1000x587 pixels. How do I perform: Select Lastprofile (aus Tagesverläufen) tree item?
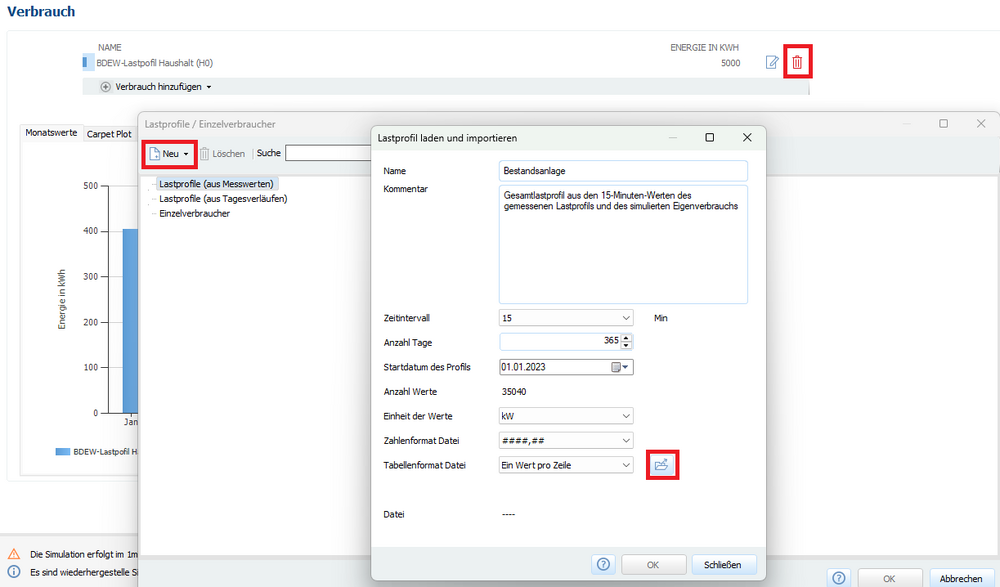[x=224, y=199]
